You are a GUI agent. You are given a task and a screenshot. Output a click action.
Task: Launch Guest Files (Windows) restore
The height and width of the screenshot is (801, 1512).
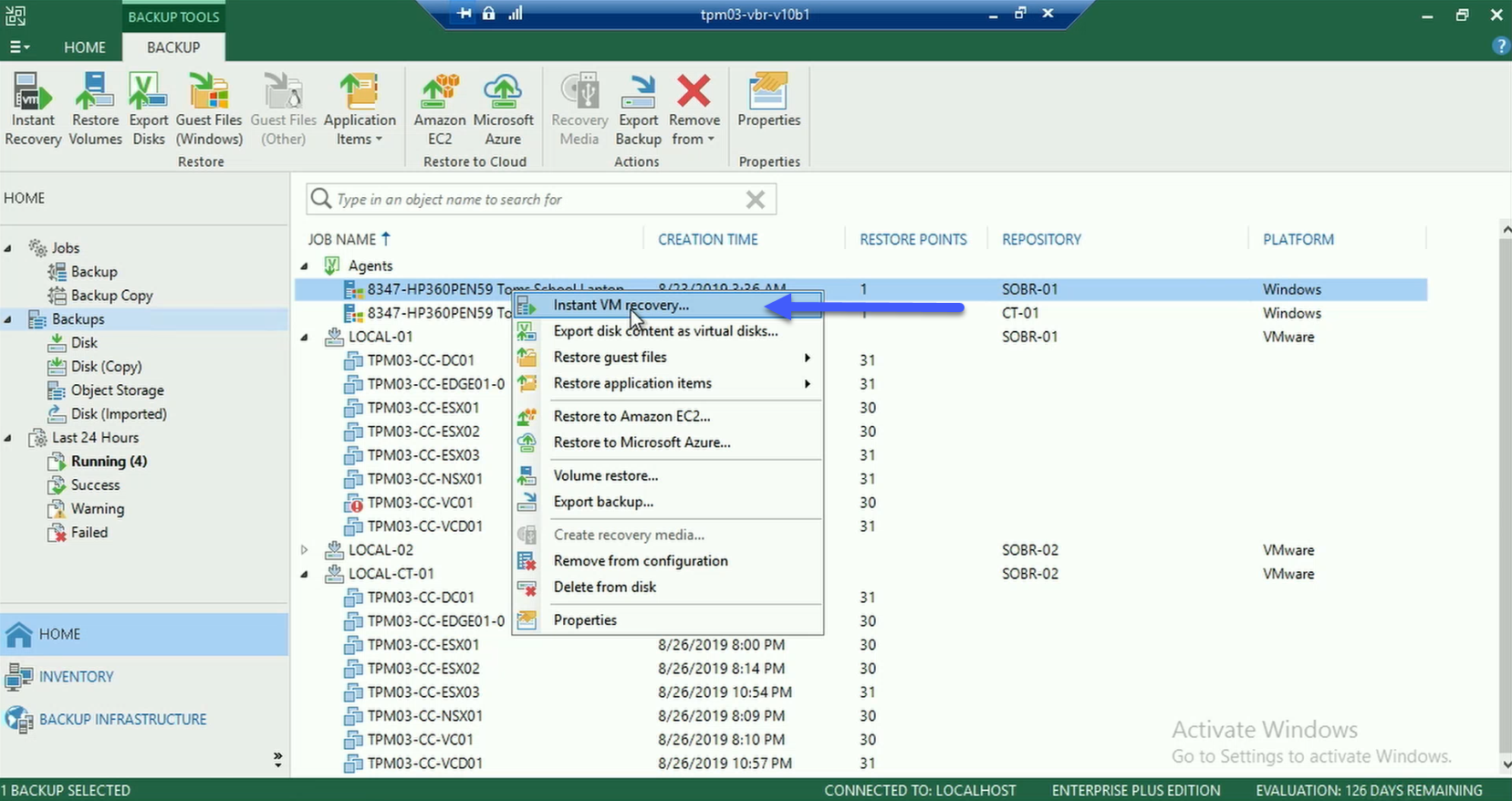(209, 110)
